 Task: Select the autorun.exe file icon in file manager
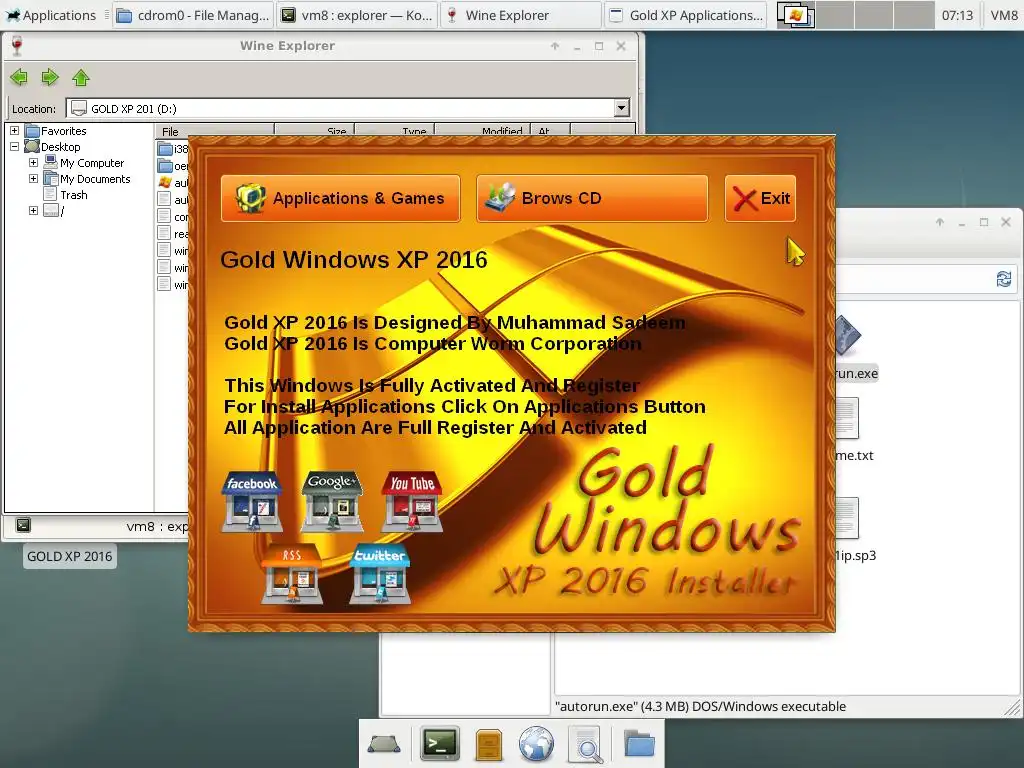tap(849, 336)
